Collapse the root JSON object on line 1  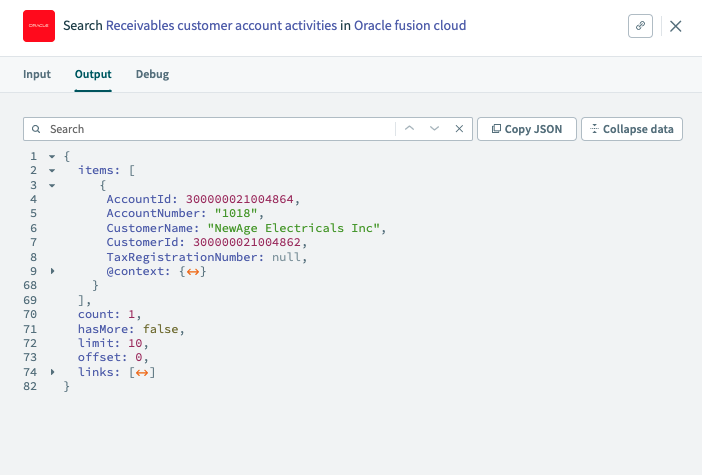(x=51, y=157)
